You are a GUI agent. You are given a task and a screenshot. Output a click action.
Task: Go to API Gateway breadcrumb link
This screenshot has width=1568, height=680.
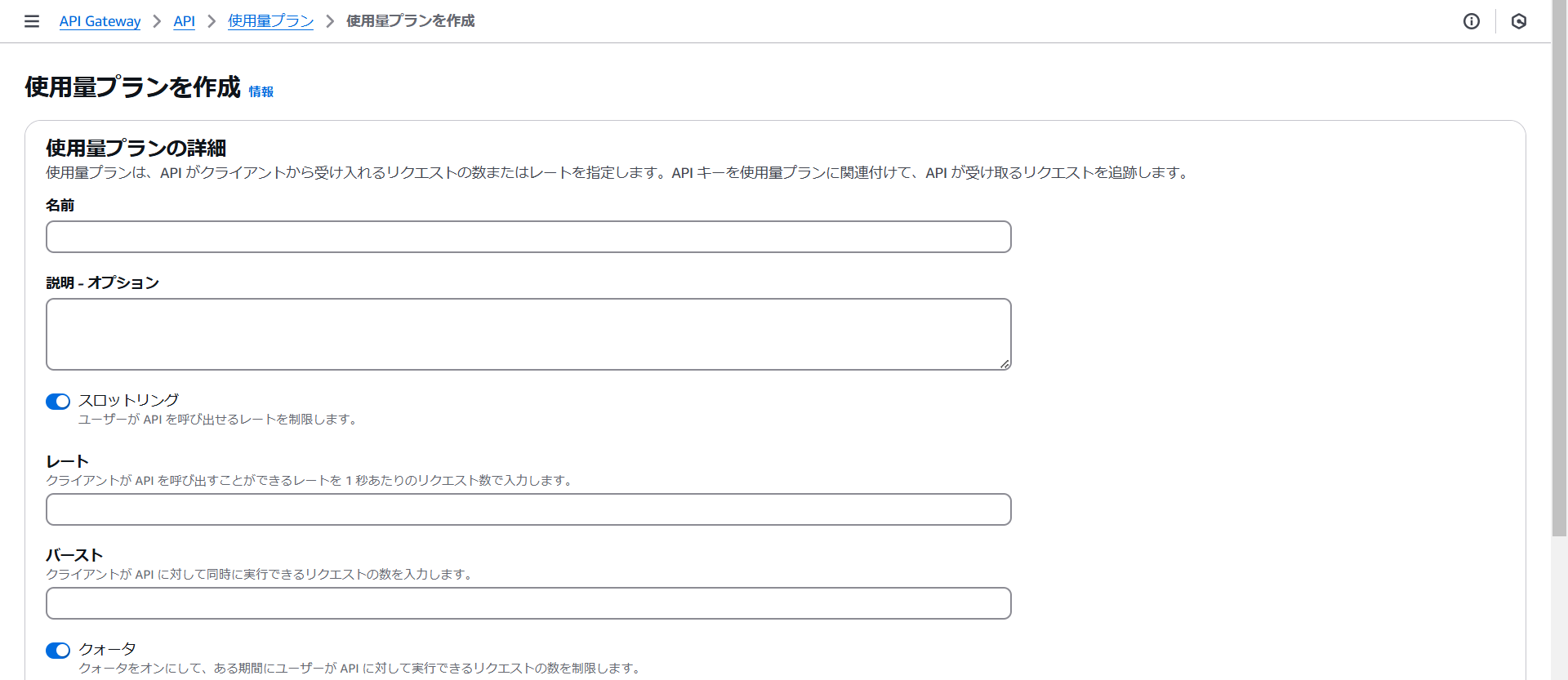click(100, 21)
